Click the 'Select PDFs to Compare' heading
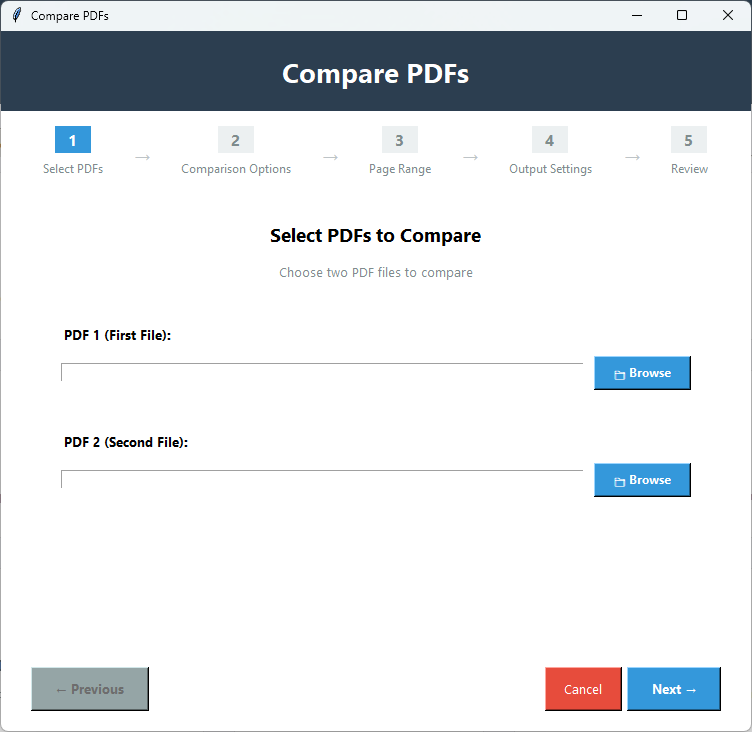Screen dimensions: 752x732 376,236
